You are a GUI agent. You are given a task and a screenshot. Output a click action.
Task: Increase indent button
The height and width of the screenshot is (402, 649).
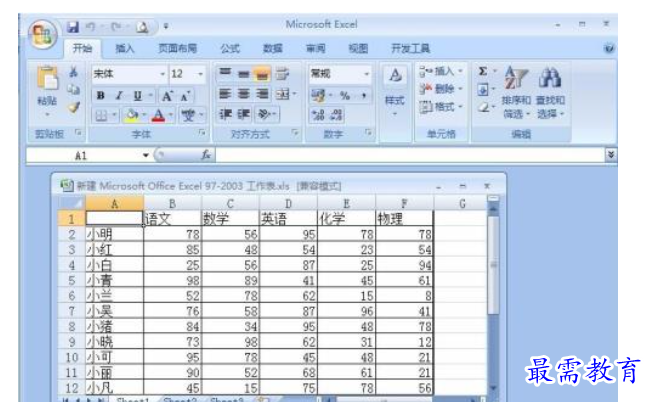244,114
